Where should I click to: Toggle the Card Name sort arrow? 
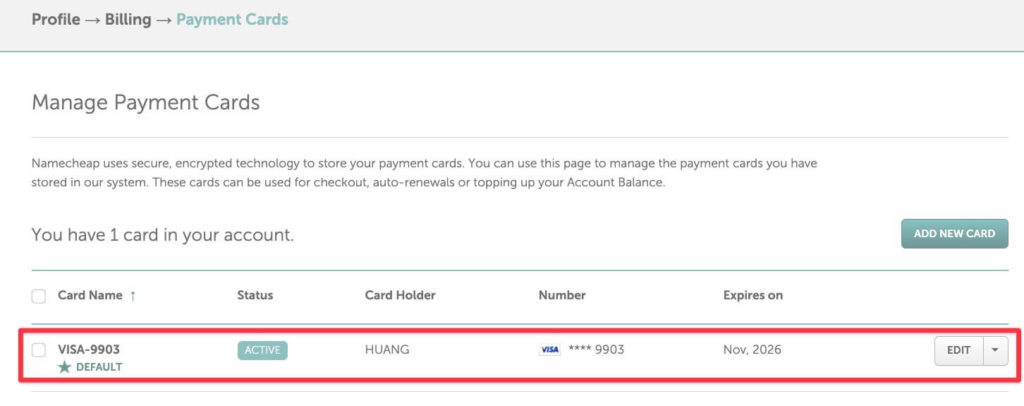click(133, 296)
